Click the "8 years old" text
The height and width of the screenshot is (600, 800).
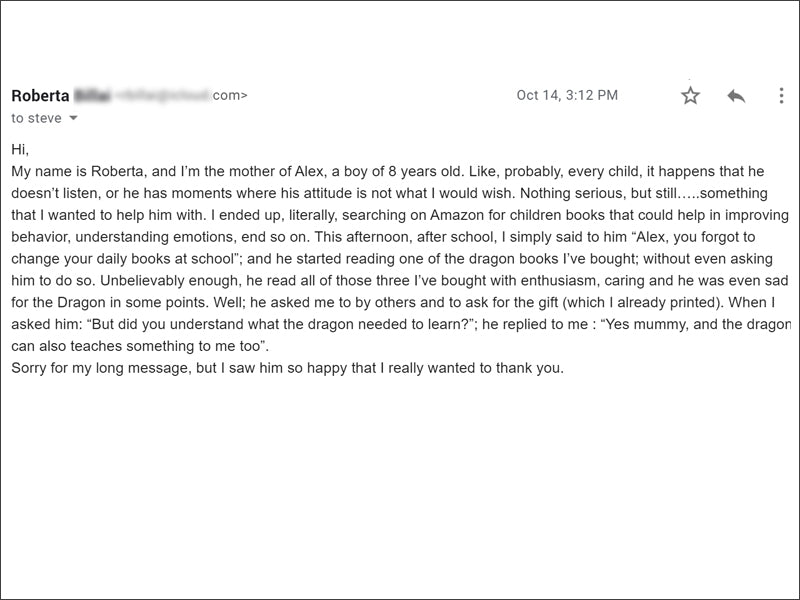pos(424,171)
